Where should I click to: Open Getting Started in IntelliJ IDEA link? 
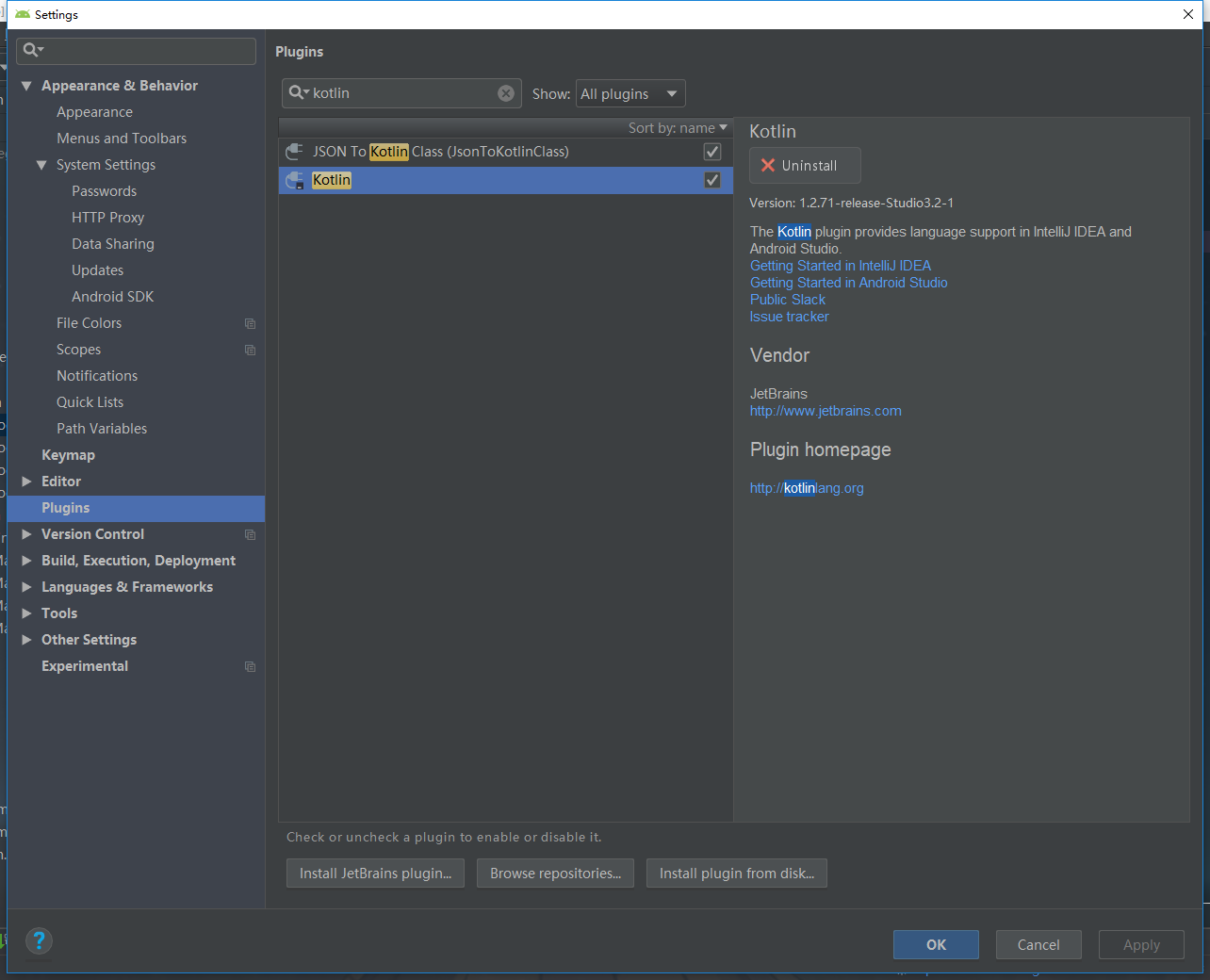[x=841, y=266]
